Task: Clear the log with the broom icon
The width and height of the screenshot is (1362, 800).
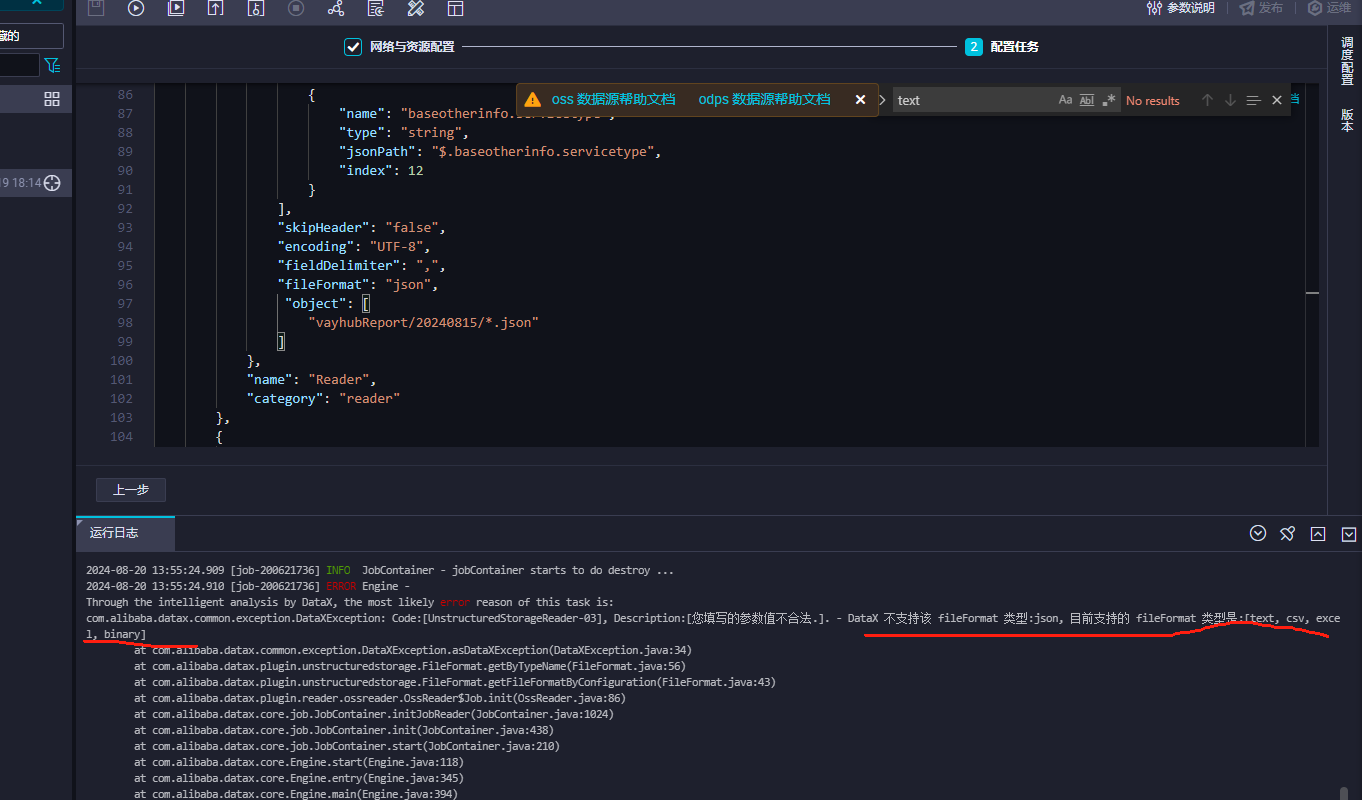Action: point(1288,534)
